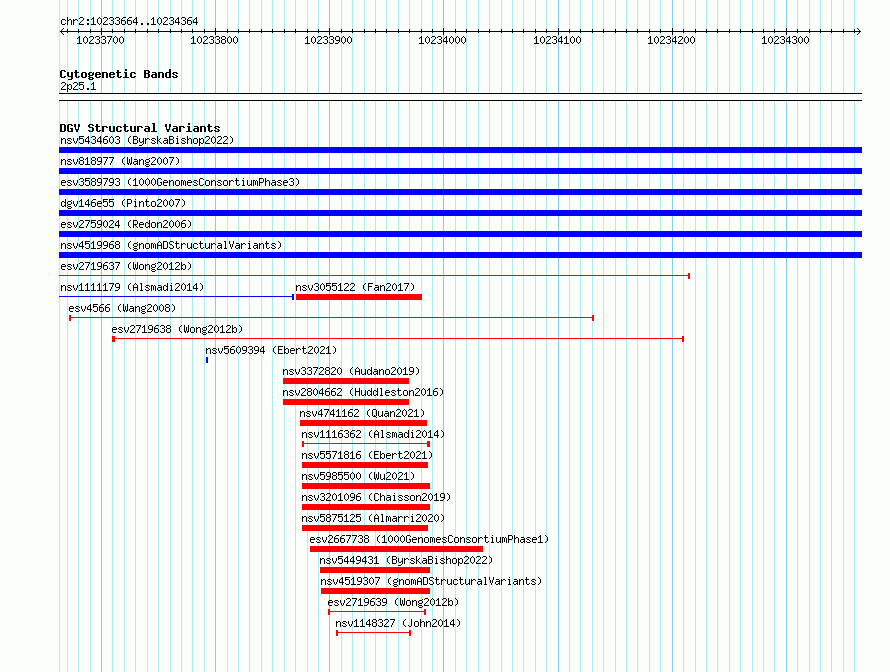Viewport: 890px width, 672px height.
Task: Select nsv3201096 (Chaisson2019) label
Action: pyautogui.click(x=376, y=497)
